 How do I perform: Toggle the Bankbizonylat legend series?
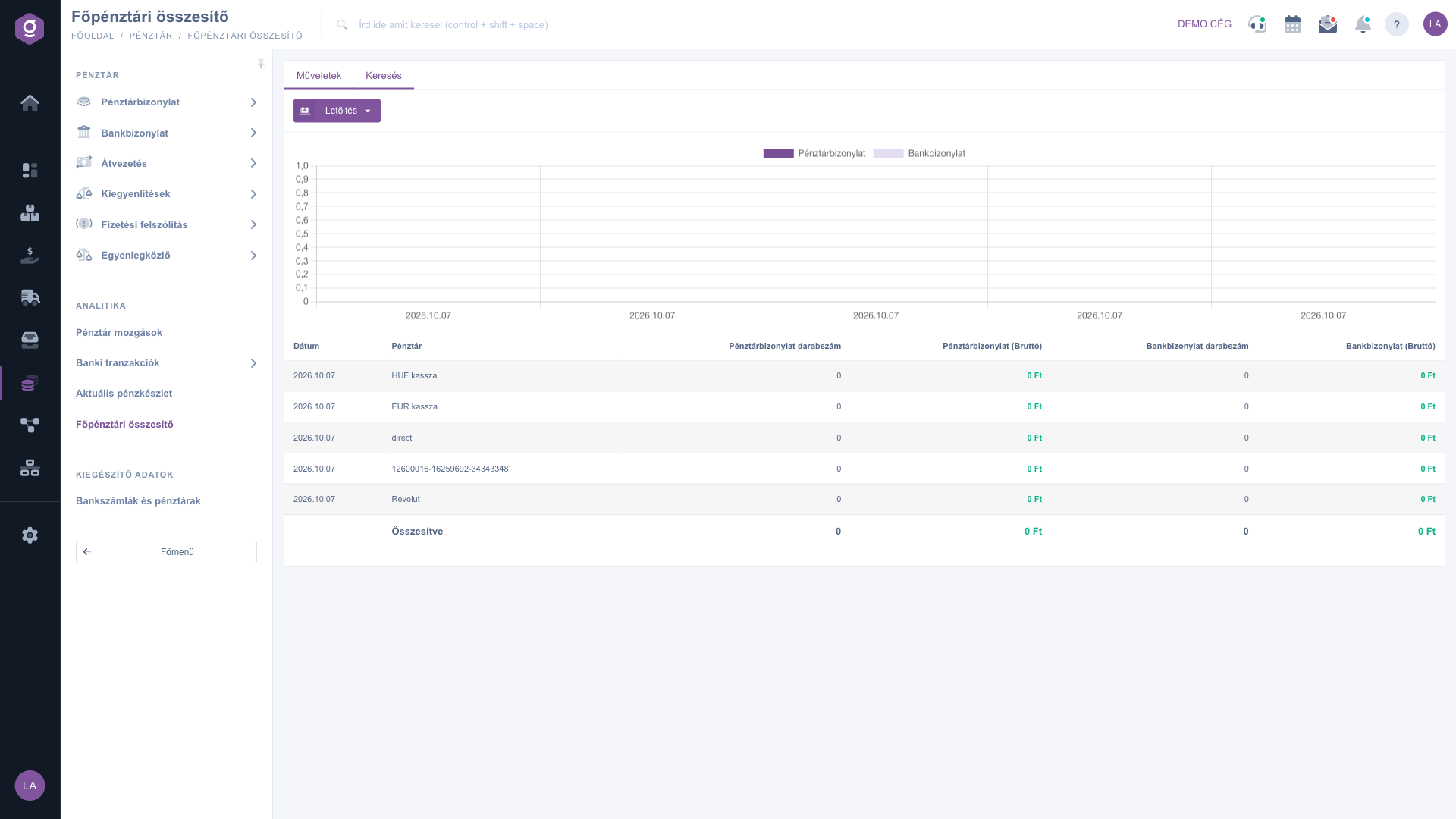point(919,153)
